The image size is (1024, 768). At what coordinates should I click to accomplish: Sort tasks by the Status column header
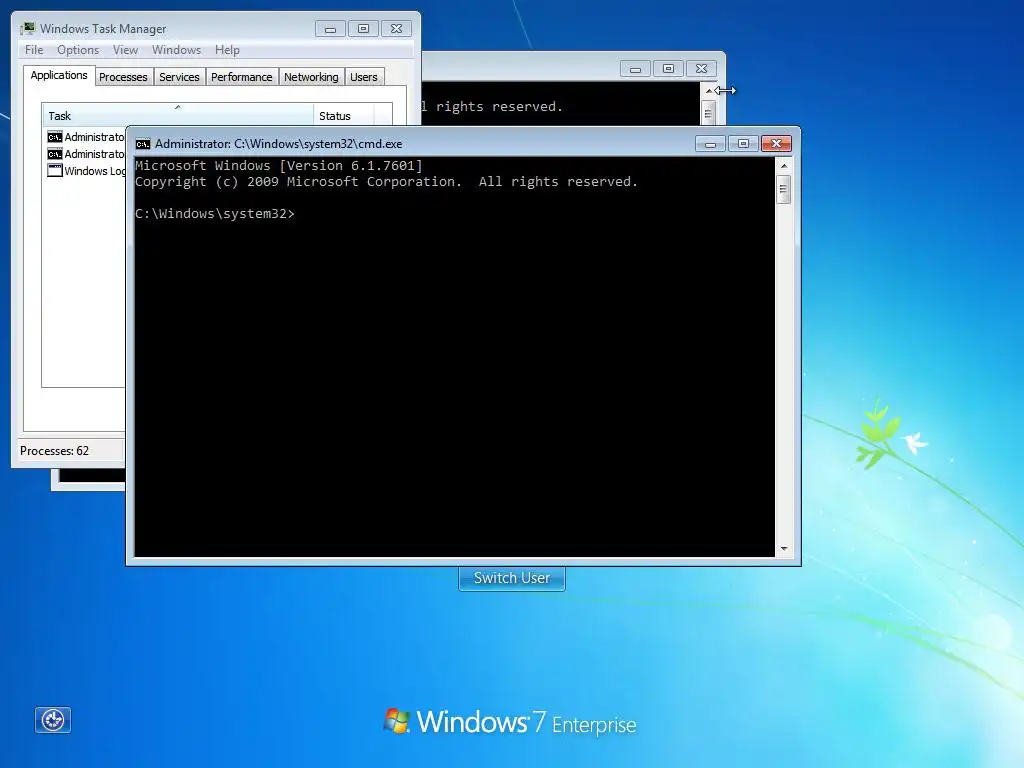(344, 116)
